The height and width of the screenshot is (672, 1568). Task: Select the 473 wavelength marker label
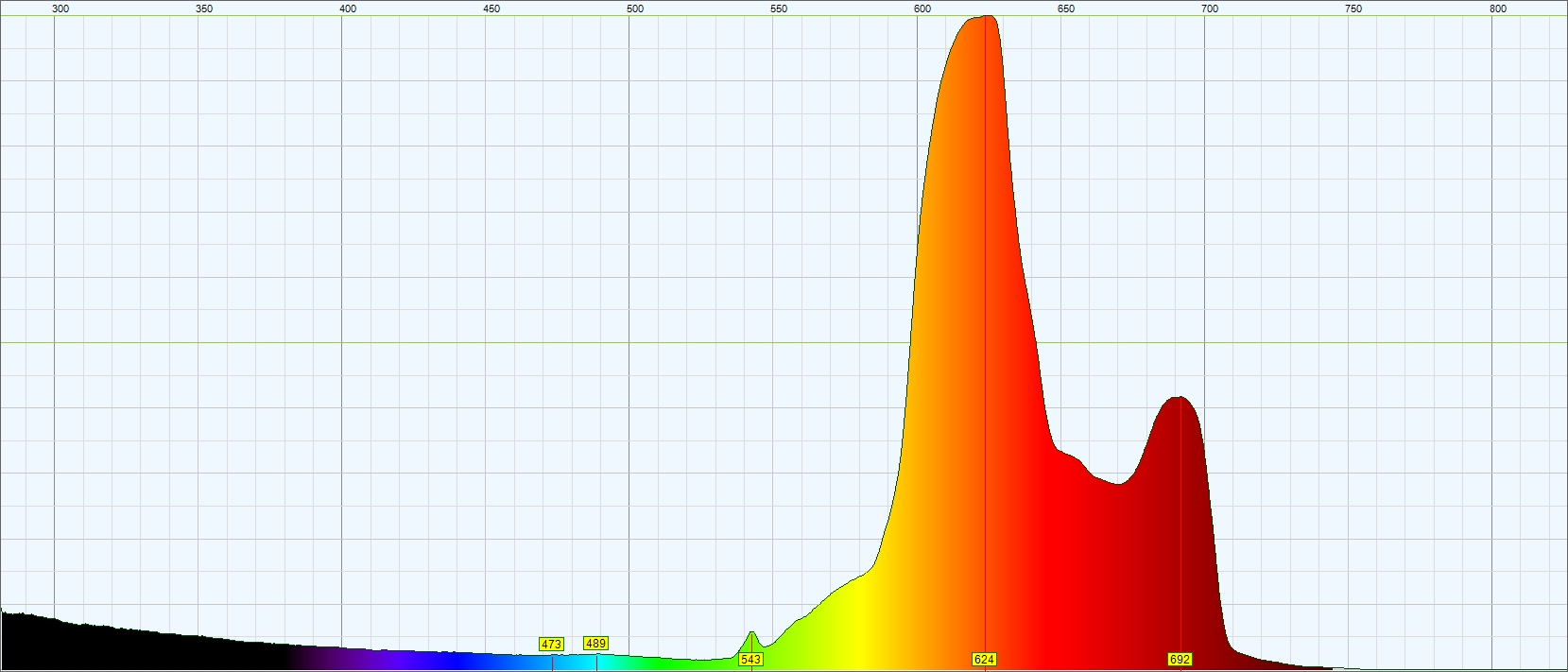click(x=551, y=644)
